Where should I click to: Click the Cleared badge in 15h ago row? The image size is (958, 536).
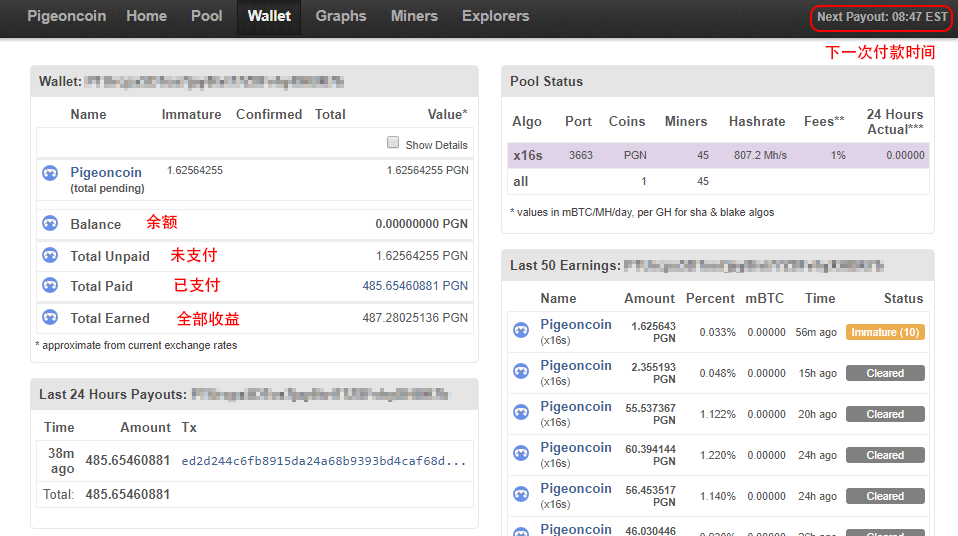(x=885, y=373)
